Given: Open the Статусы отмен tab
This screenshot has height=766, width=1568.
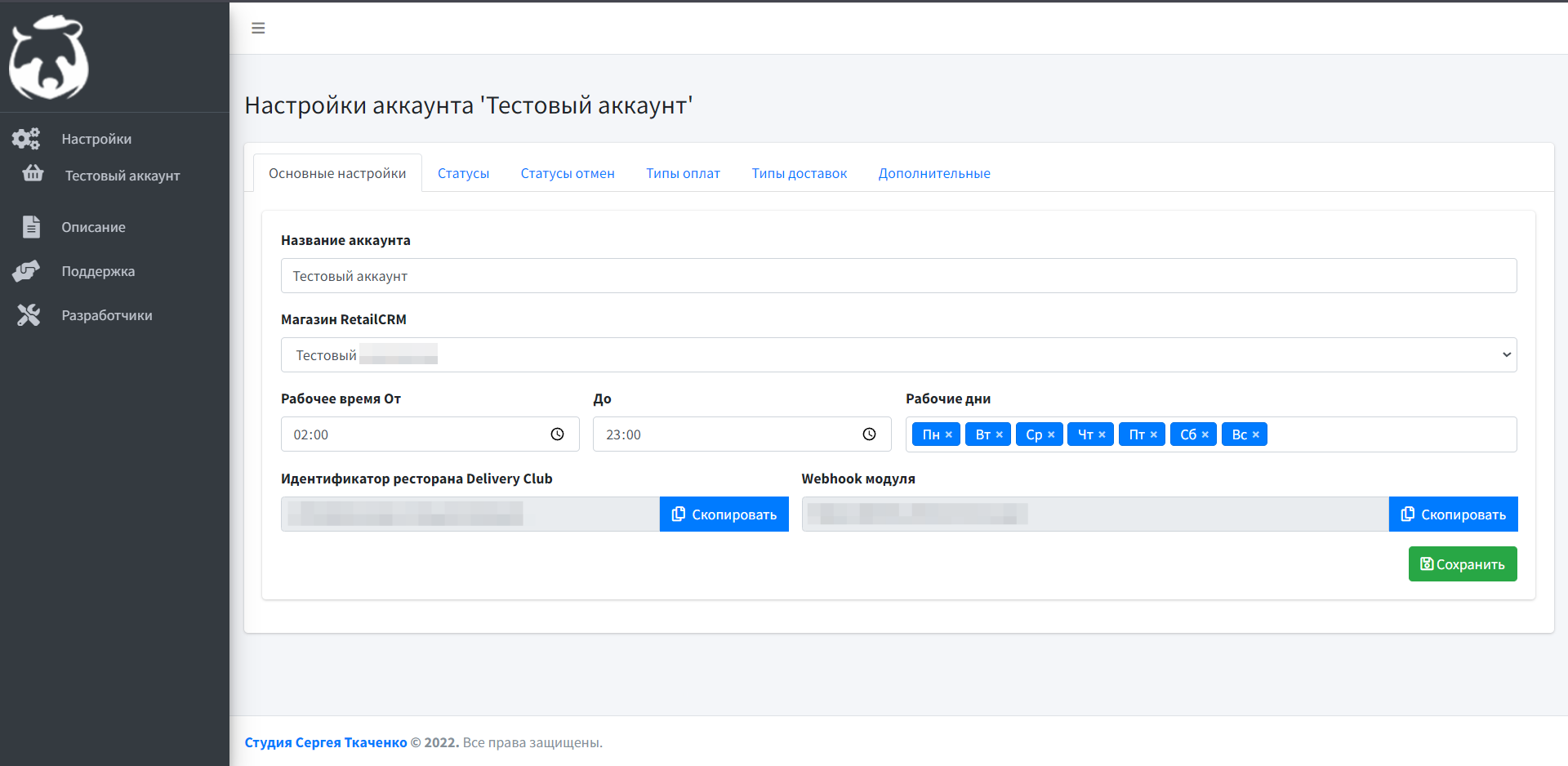Looking at the screenshot, I should [x=568, y=173].
